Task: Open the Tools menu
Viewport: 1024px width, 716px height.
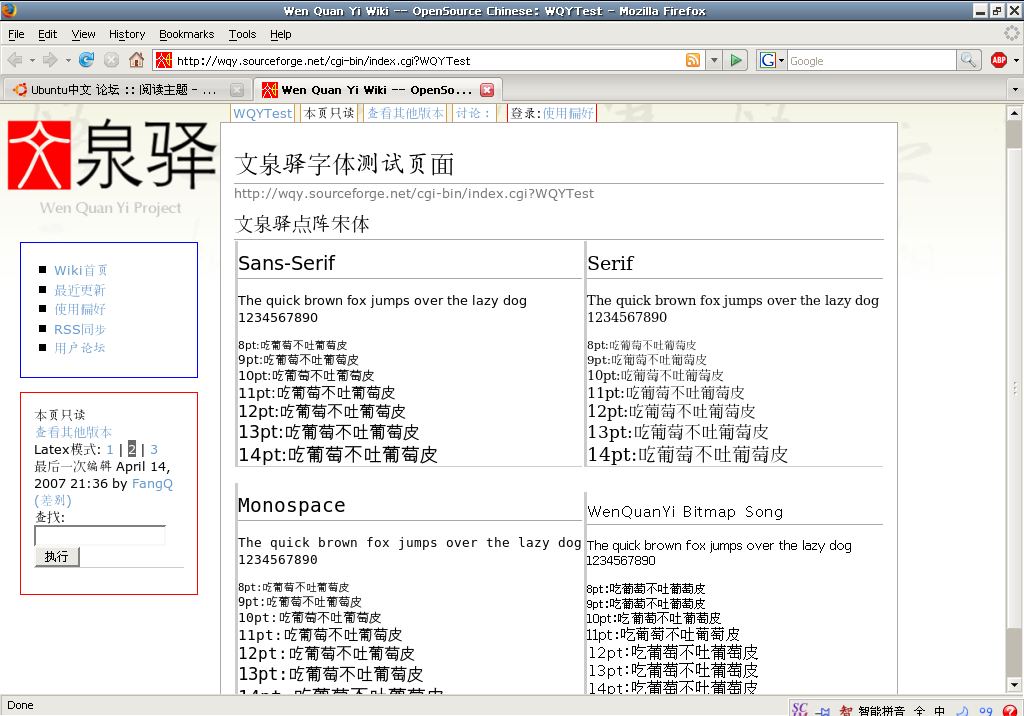Action: [242, 34]
